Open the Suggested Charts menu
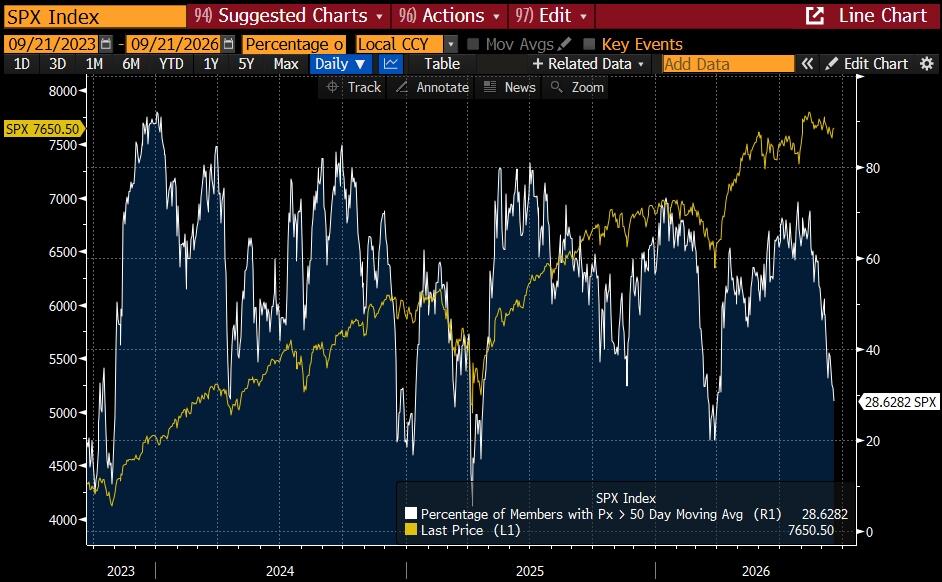 click(x=289, y=16)
